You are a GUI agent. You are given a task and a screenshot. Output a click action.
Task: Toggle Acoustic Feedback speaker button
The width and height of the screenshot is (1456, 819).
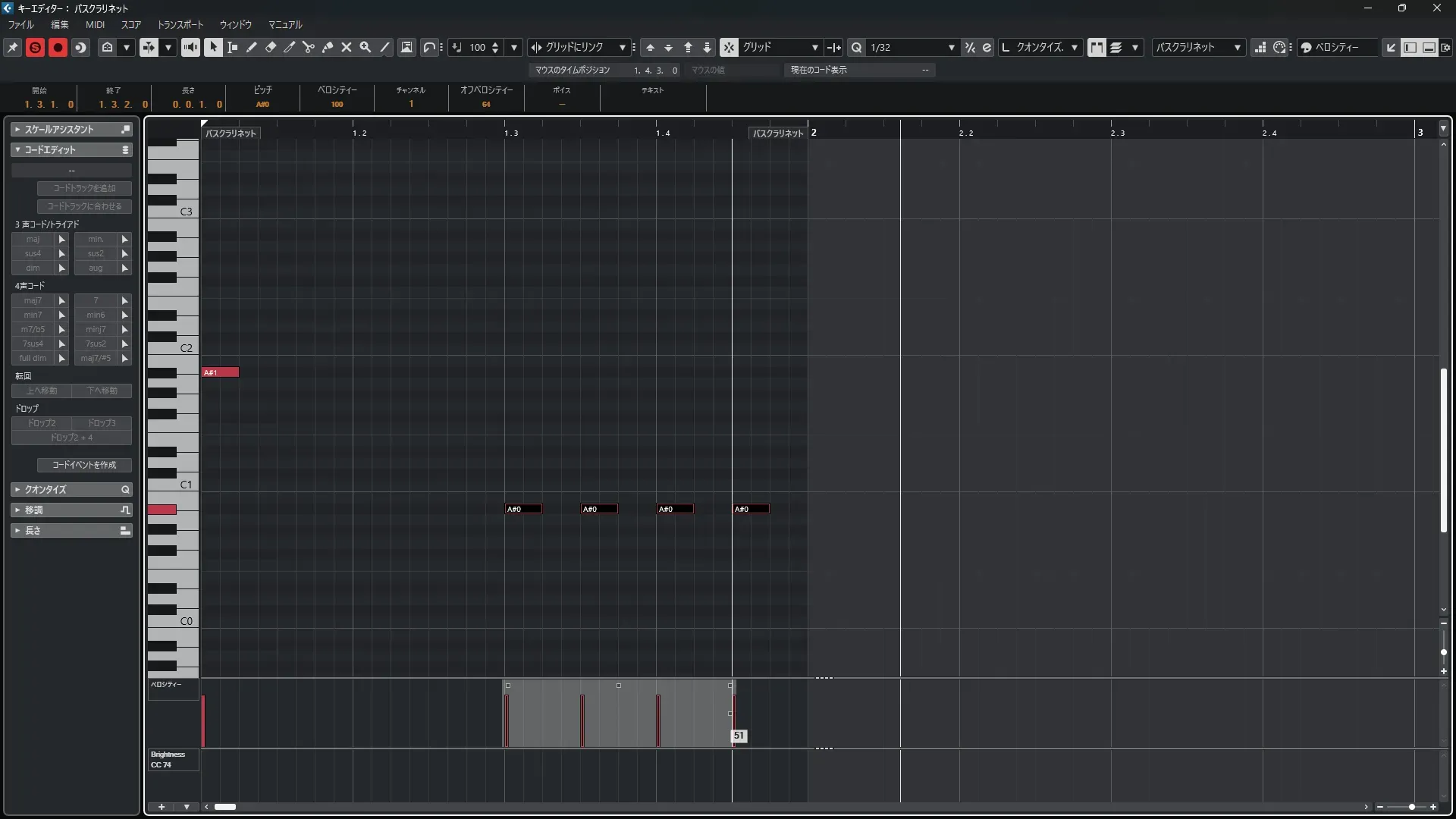pyautogui.click(x=190, y=47)
